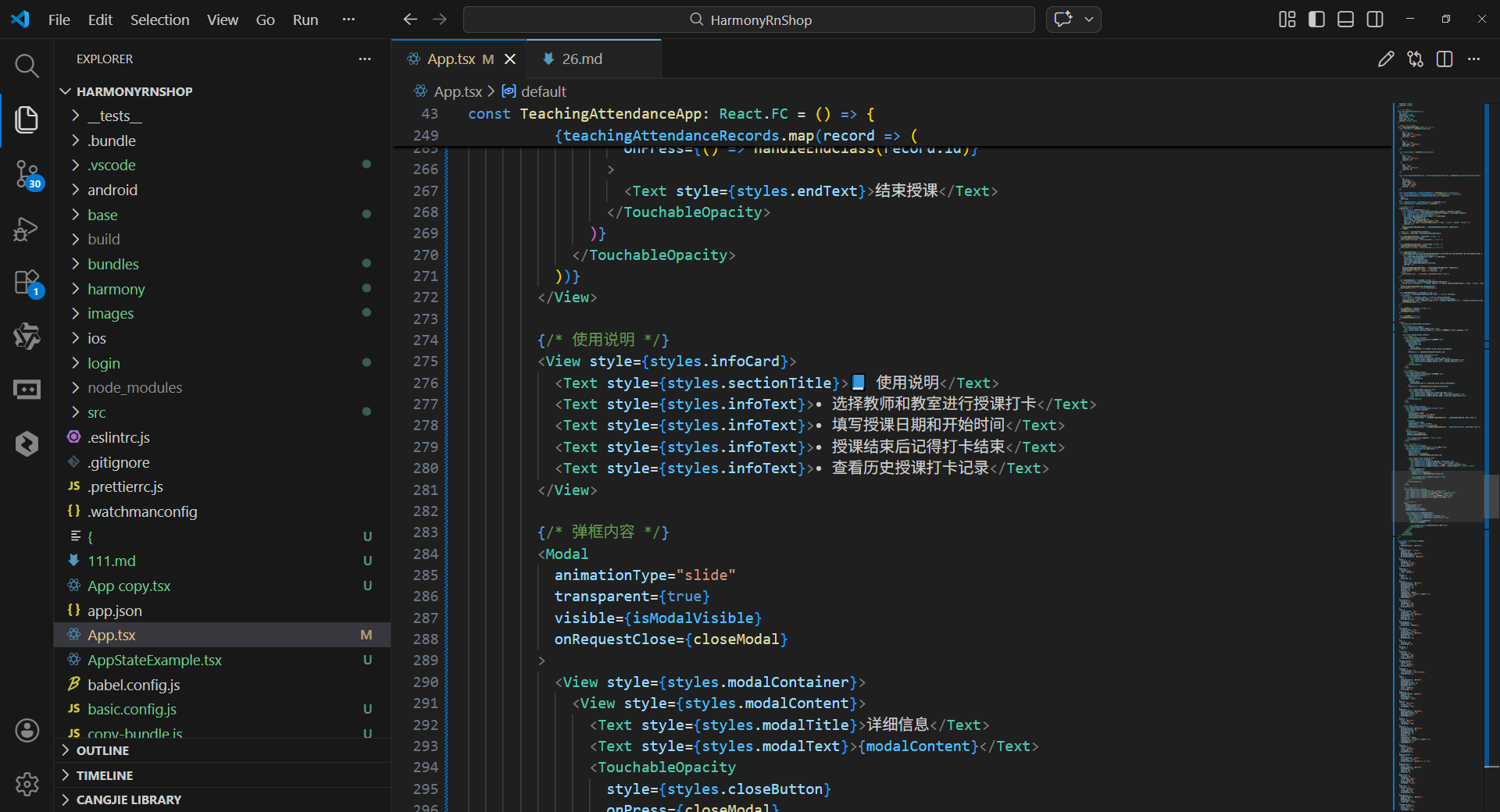Click the minimap code overview

(x=1437, y=457)
